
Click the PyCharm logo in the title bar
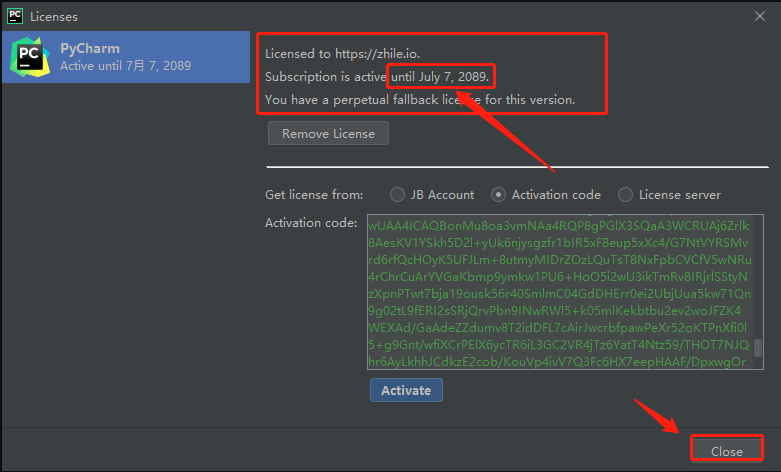(x=15, y=16)
